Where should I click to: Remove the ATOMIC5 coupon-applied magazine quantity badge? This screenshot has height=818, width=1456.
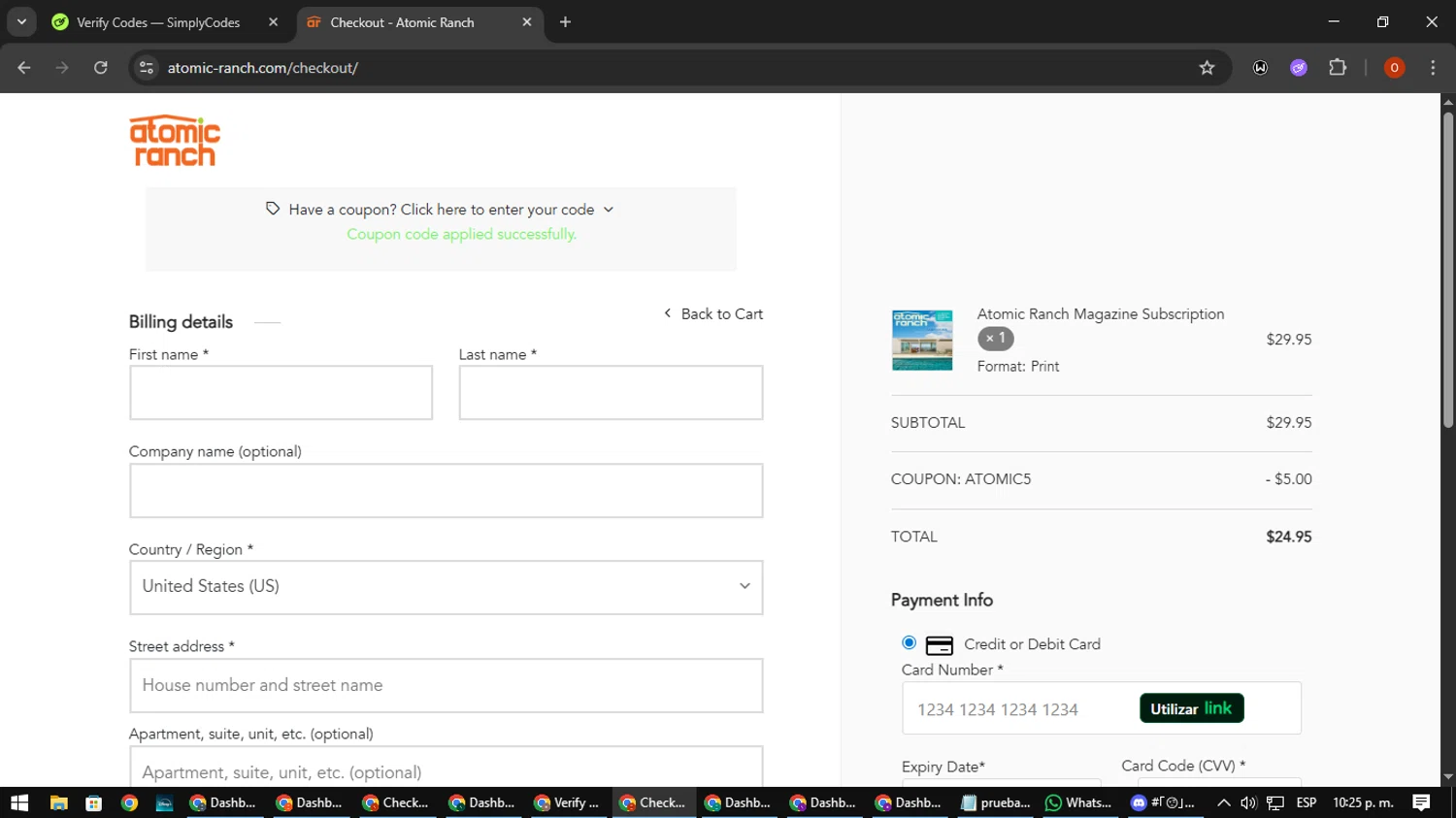coord(995,339)
